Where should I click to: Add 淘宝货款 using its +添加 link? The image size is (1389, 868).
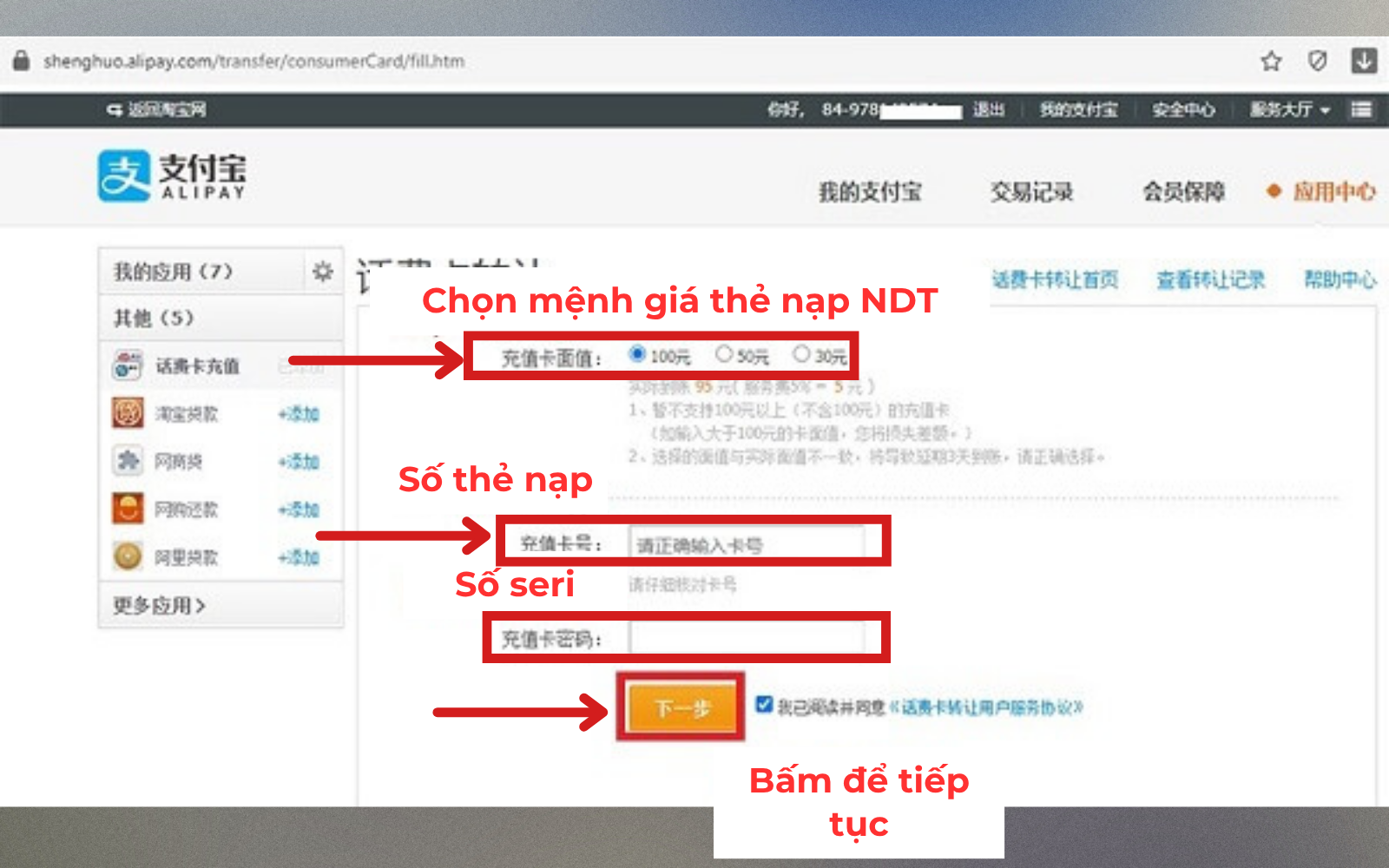click(x=299, y=414)
